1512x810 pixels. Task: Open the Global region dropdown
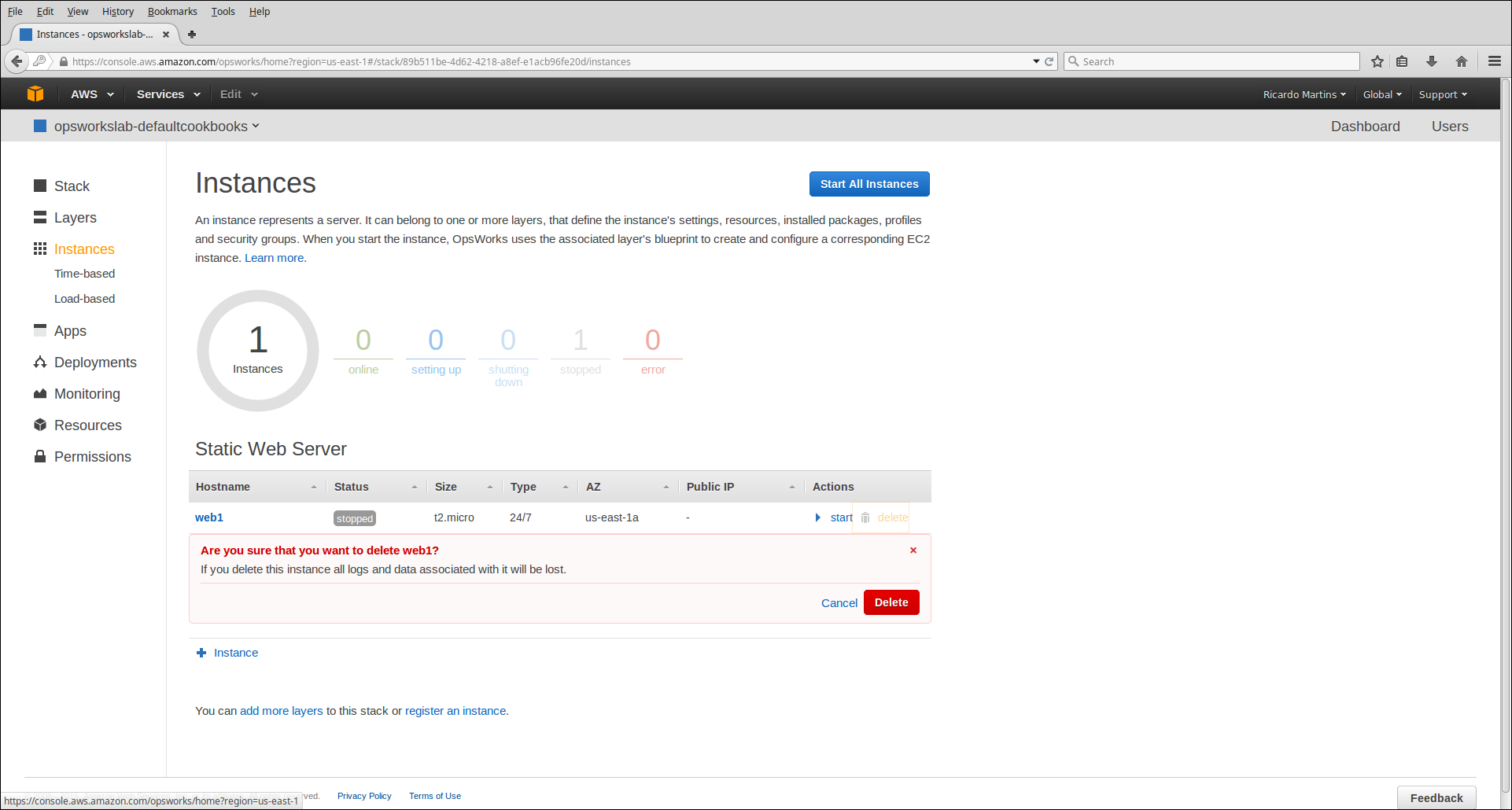(1382, 94)
